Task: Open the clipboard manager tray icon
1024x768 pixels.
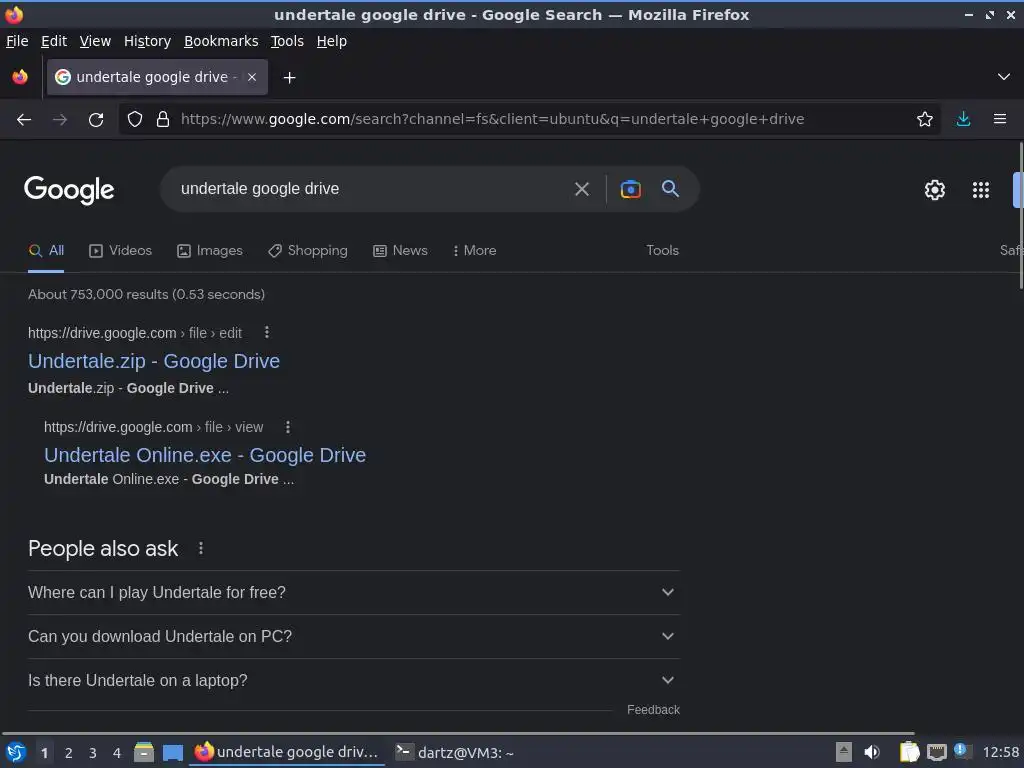Action: (909, 753)
